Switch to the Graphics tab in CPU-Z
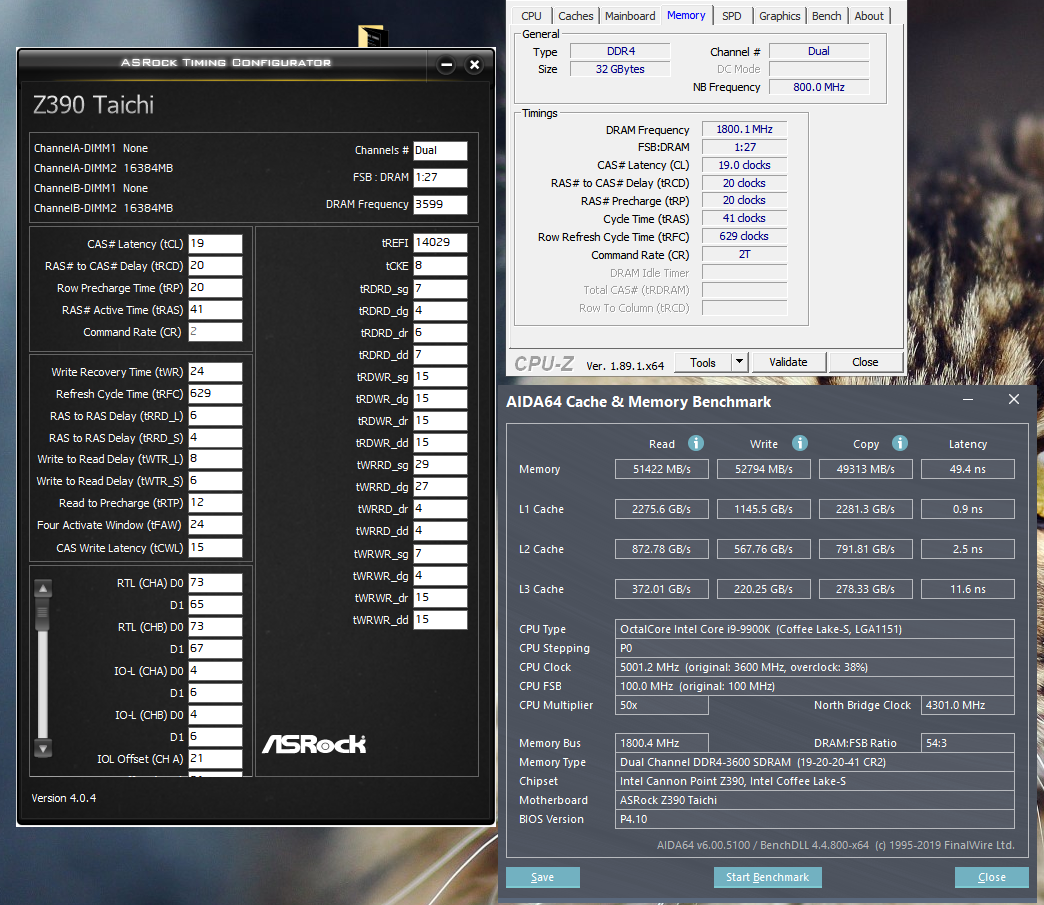Screen dimensions: 1044x905 780,16
